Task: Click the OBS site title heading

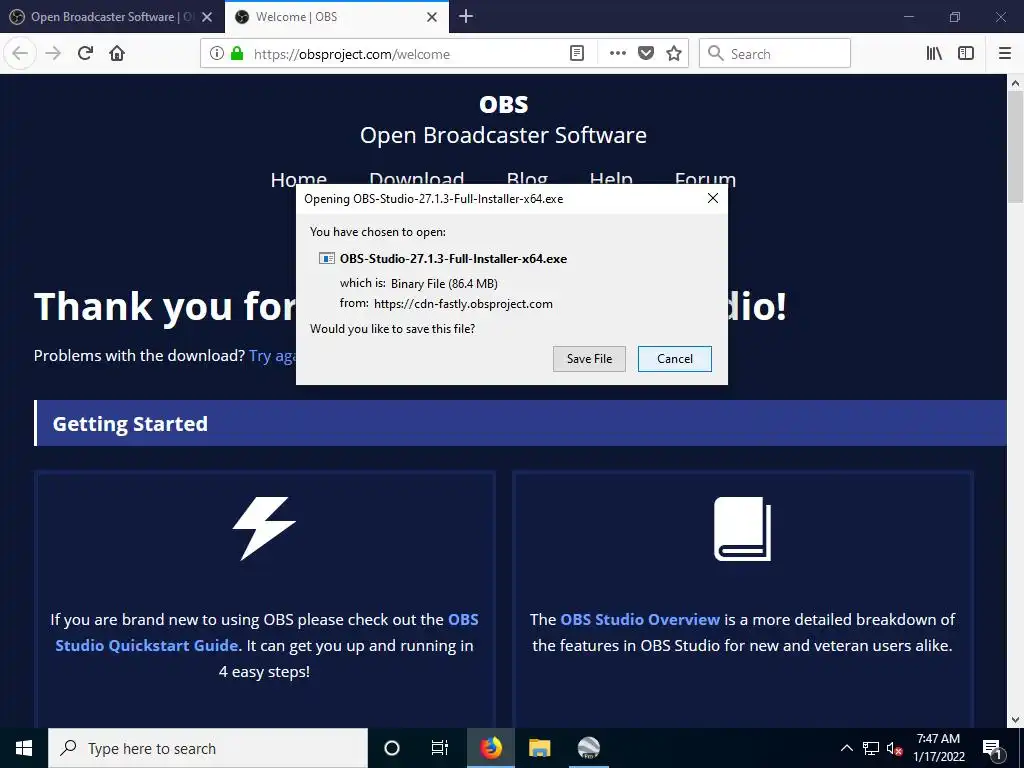Action: 504,104
